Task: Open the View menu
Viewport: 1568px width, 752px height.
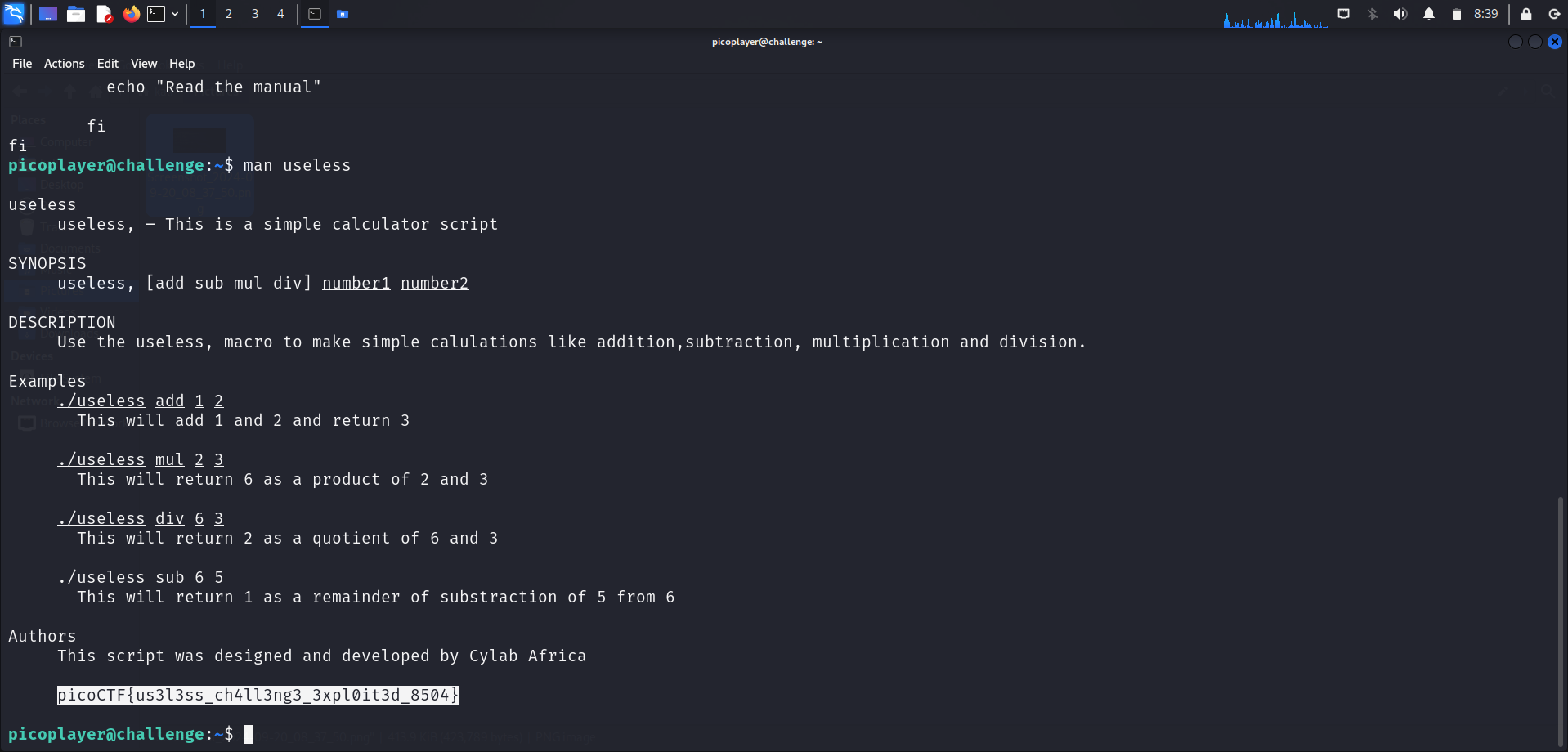Action: point(143,64)
